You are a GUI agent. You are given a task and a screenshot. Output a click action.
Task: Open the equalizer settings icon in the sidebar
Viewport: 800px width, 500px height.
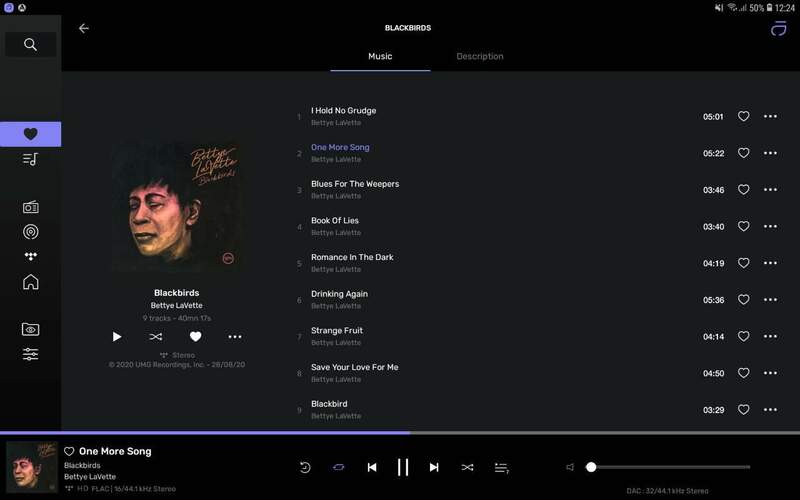coord(30,354)
